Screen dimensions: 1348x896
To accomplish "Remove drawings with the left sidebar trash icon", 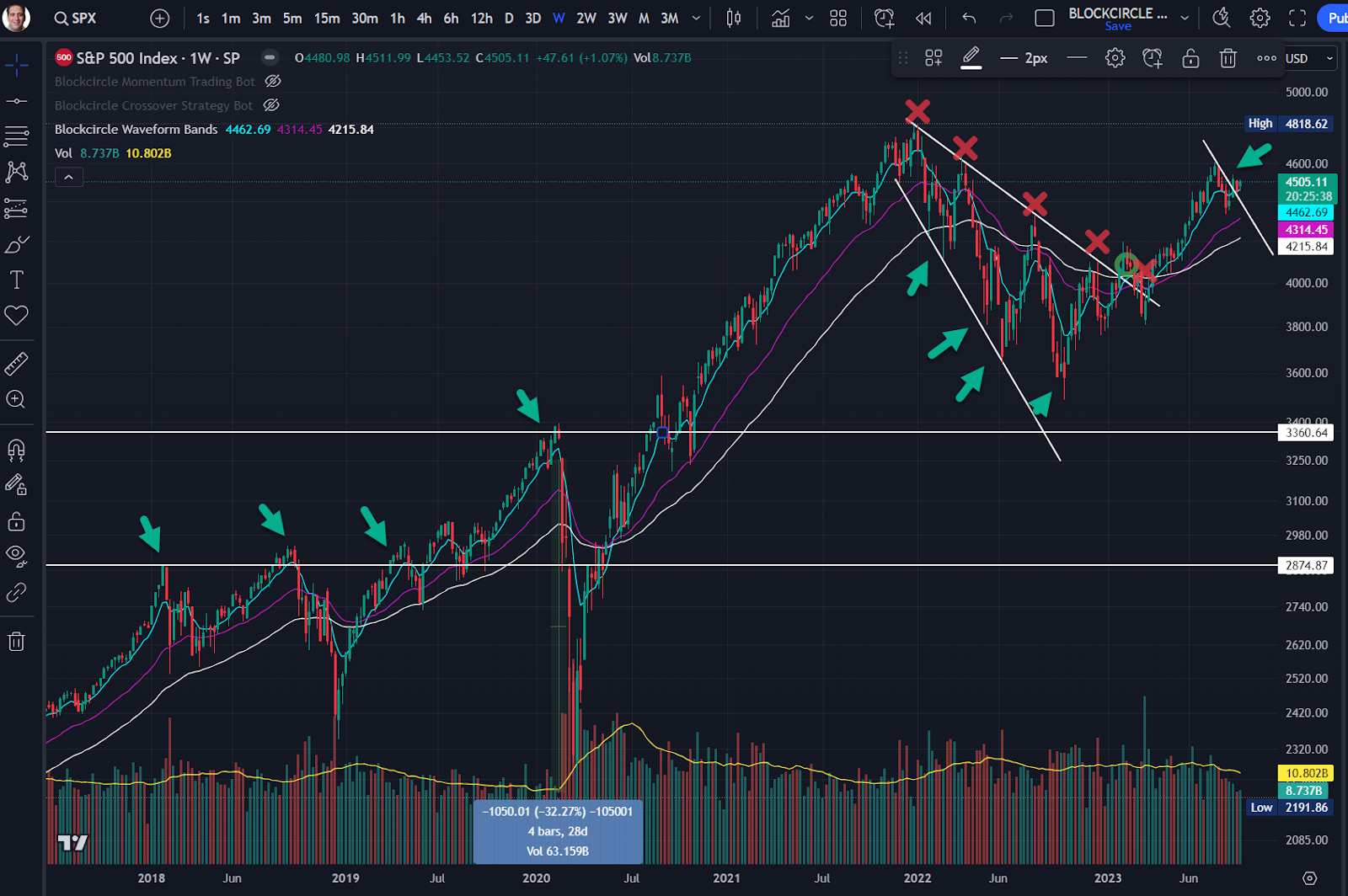I will [16, 642].
